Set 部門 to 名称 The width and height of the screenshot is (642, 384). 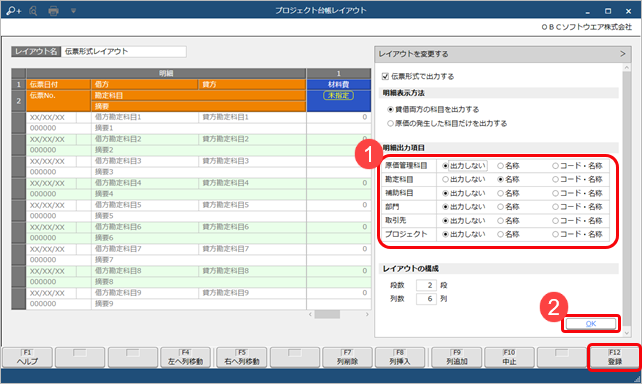coord(500,207)
